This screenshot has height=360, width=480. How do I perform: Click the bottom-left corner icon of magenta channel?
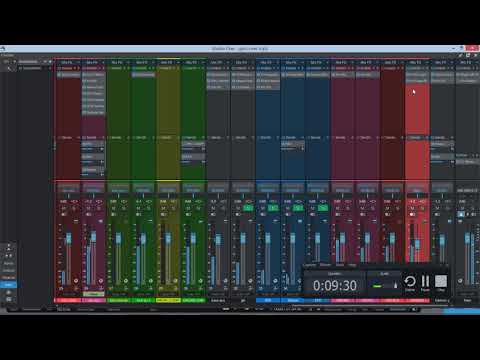click(86, 289)
